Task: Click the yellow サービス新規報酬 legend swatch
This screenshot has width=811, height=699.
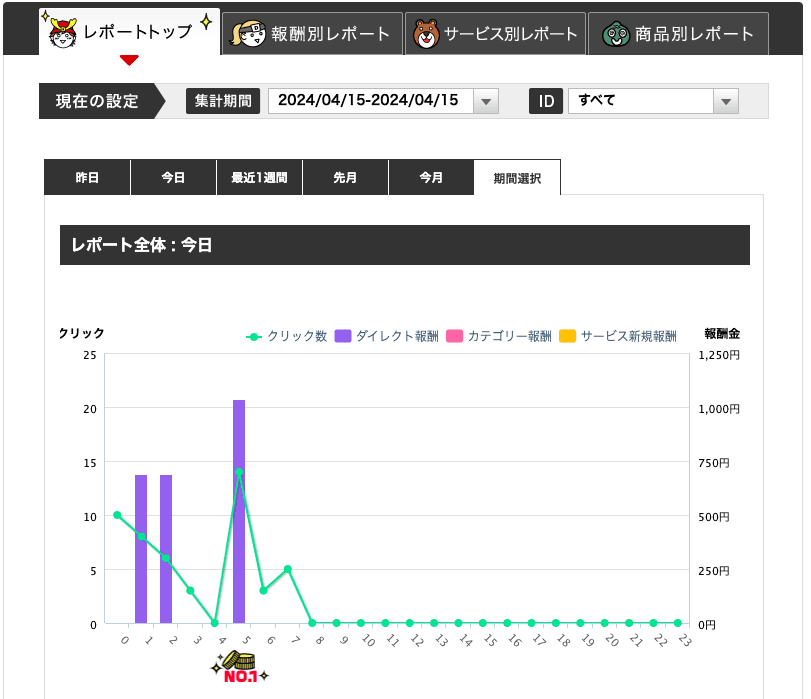Action: [x=567, y=336]
